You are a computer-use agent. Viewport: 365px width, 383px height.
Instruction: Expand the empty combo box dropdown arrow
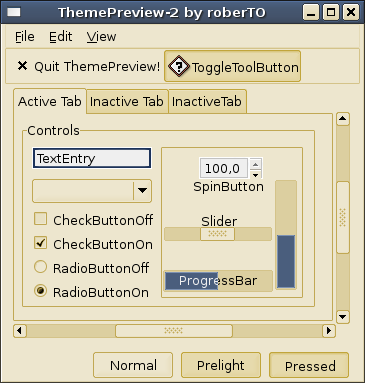coord(142,191)
